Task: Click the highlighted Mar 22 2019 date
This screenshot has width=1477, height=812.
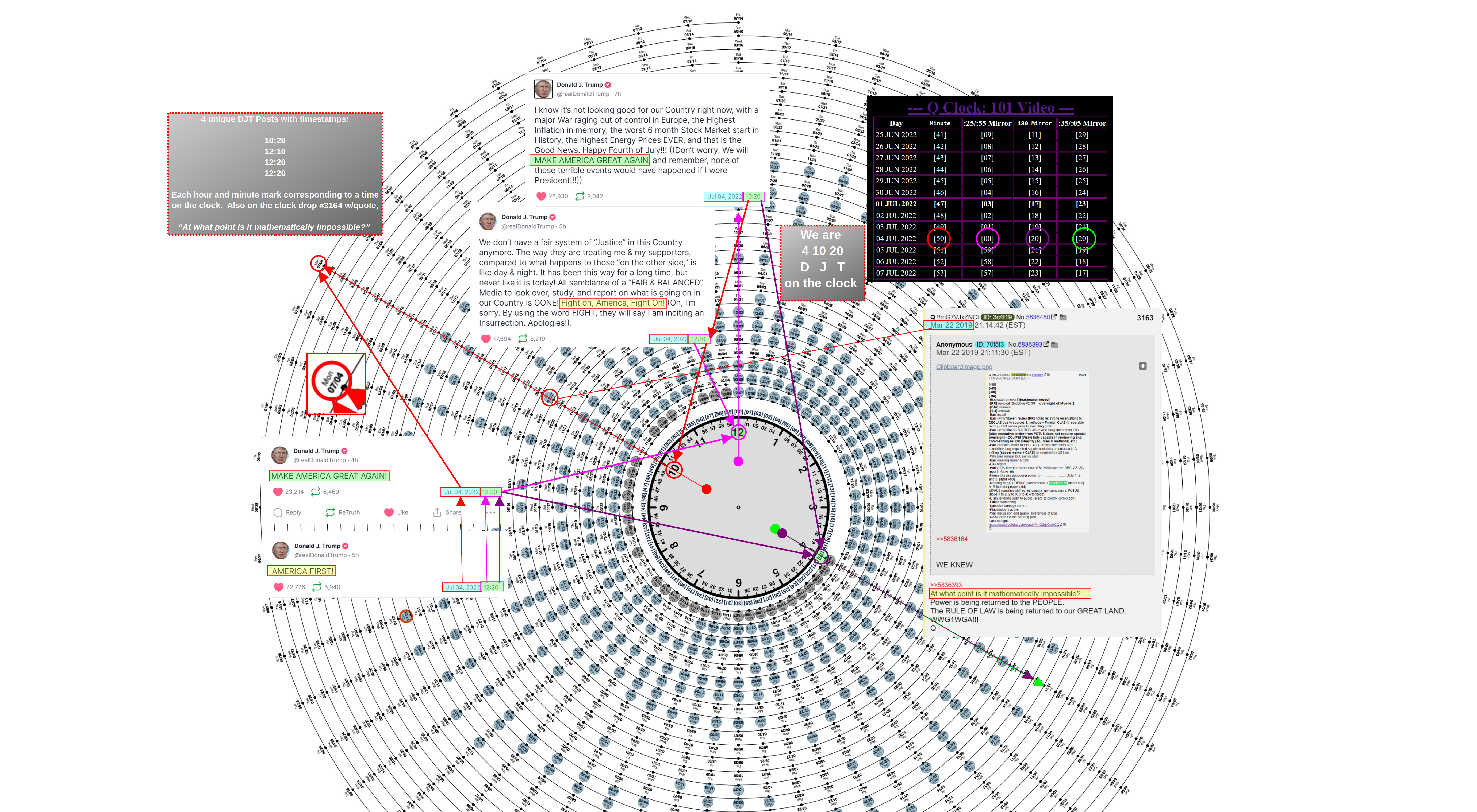Action: (949, 325)
